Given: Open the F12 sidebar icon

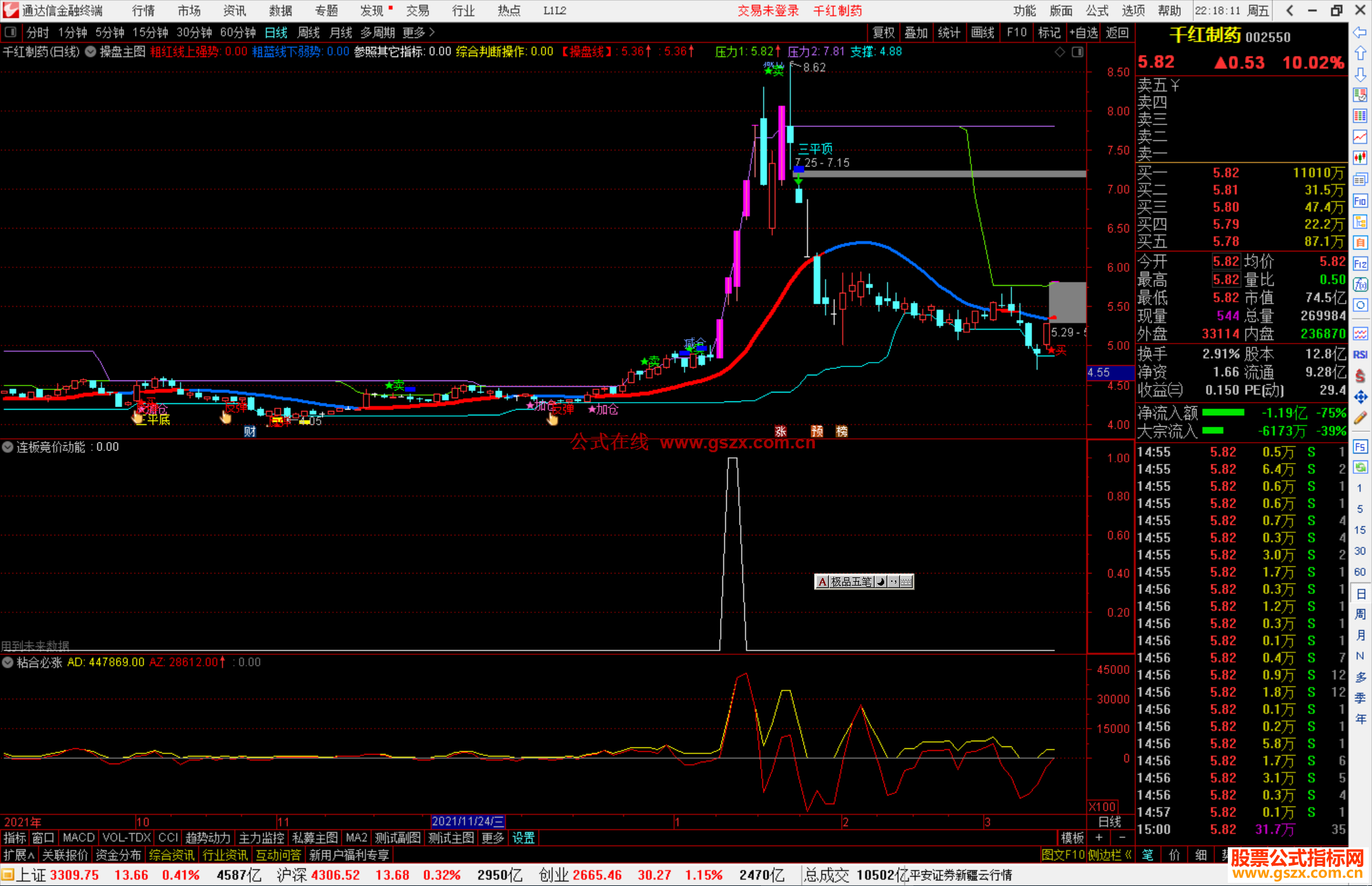Looking at the screenshot, I should 1360,264.
